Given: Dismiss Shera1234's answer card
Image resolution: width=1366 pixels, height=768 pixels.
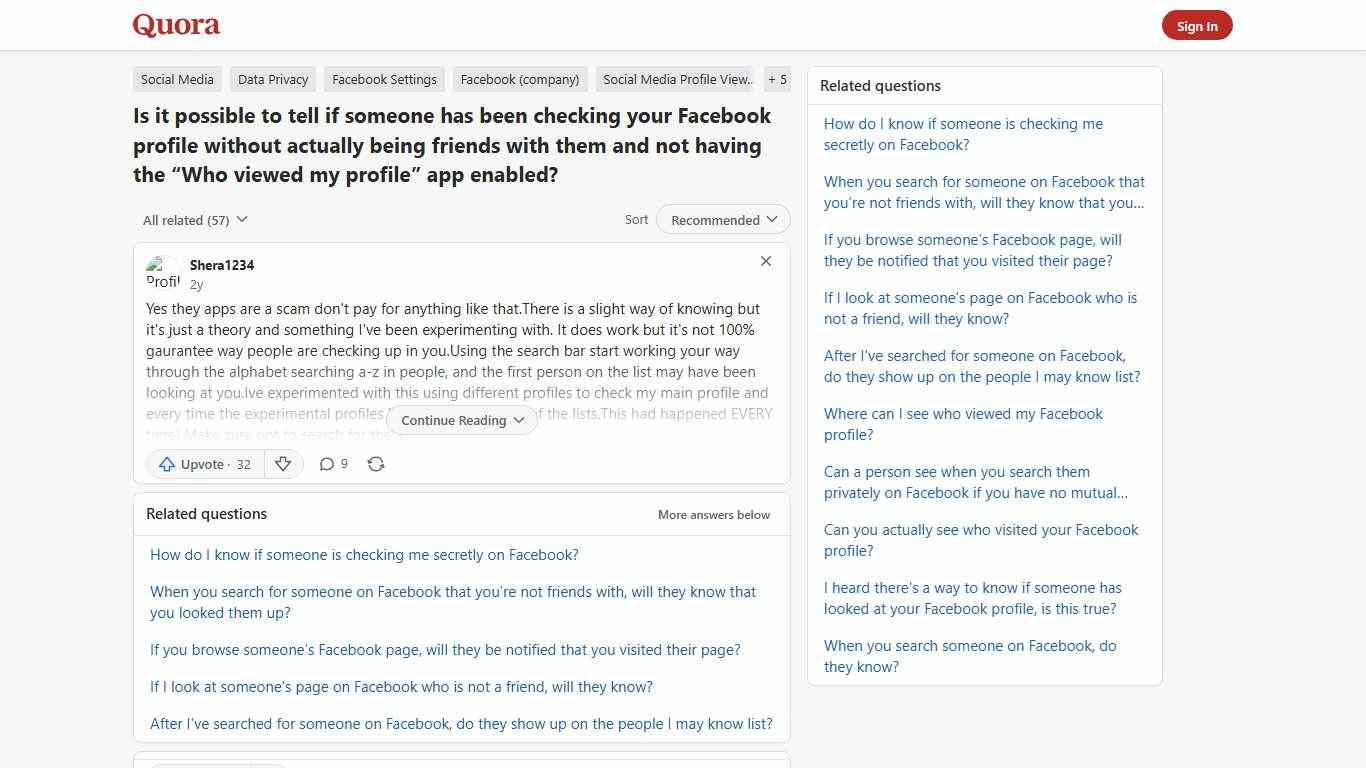Looking at the screenshot, I should tap(765, 261).
